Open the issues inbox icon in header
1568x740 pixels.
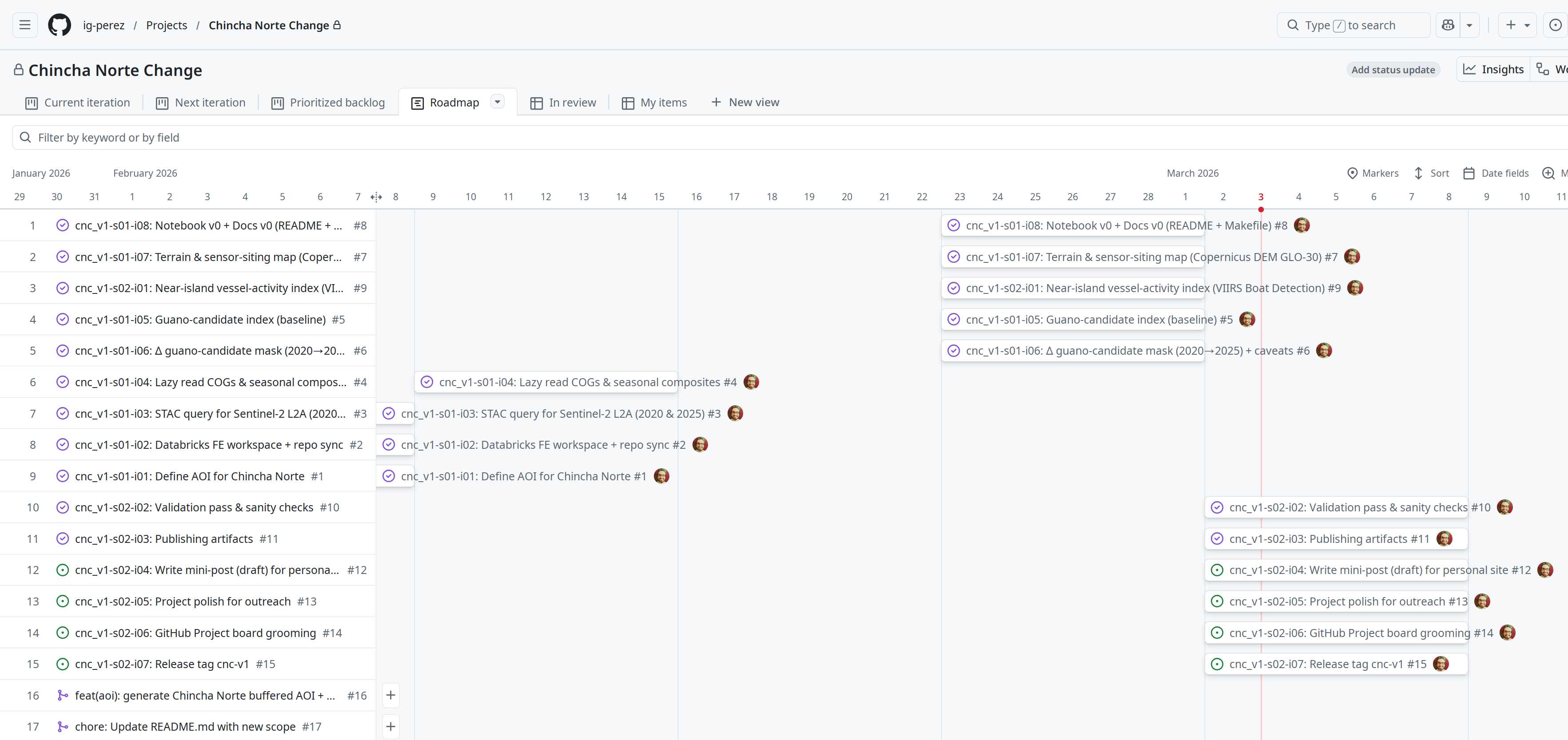[x=1555, y=25]
